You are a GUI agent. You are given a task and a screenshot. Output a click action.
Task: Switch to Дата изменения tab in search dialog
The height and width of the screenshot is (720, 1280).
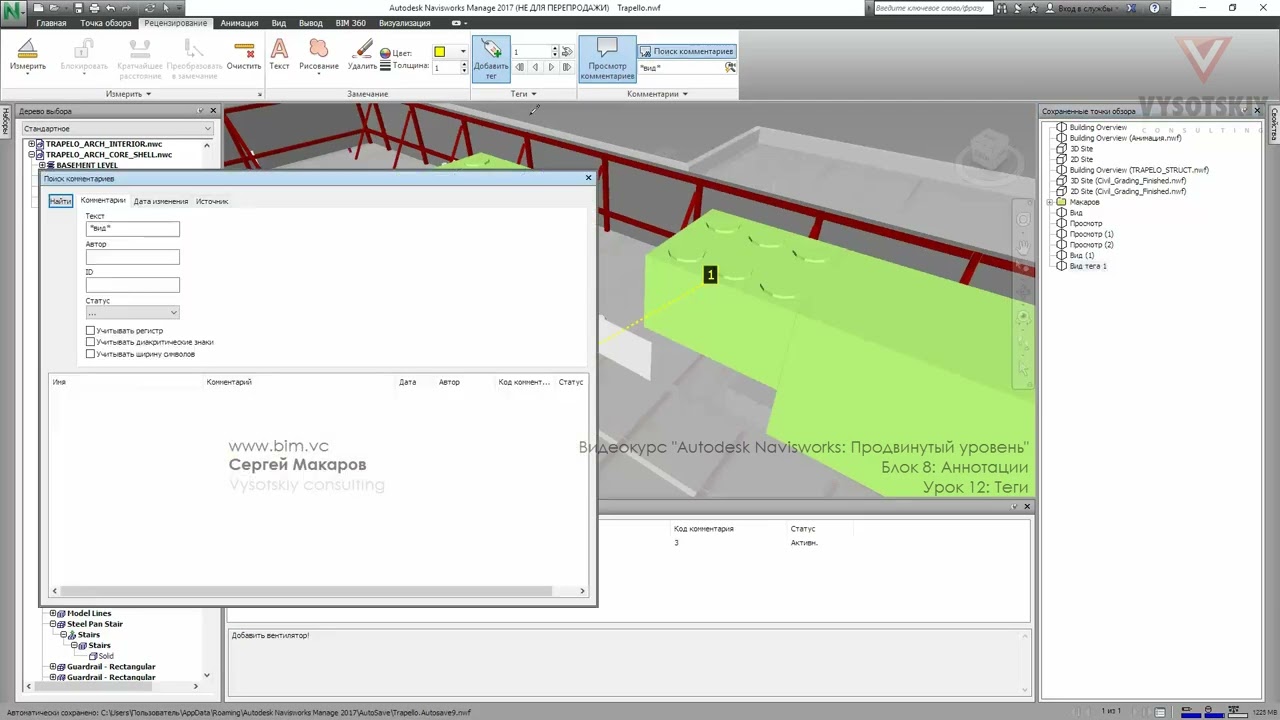[161, 201]
